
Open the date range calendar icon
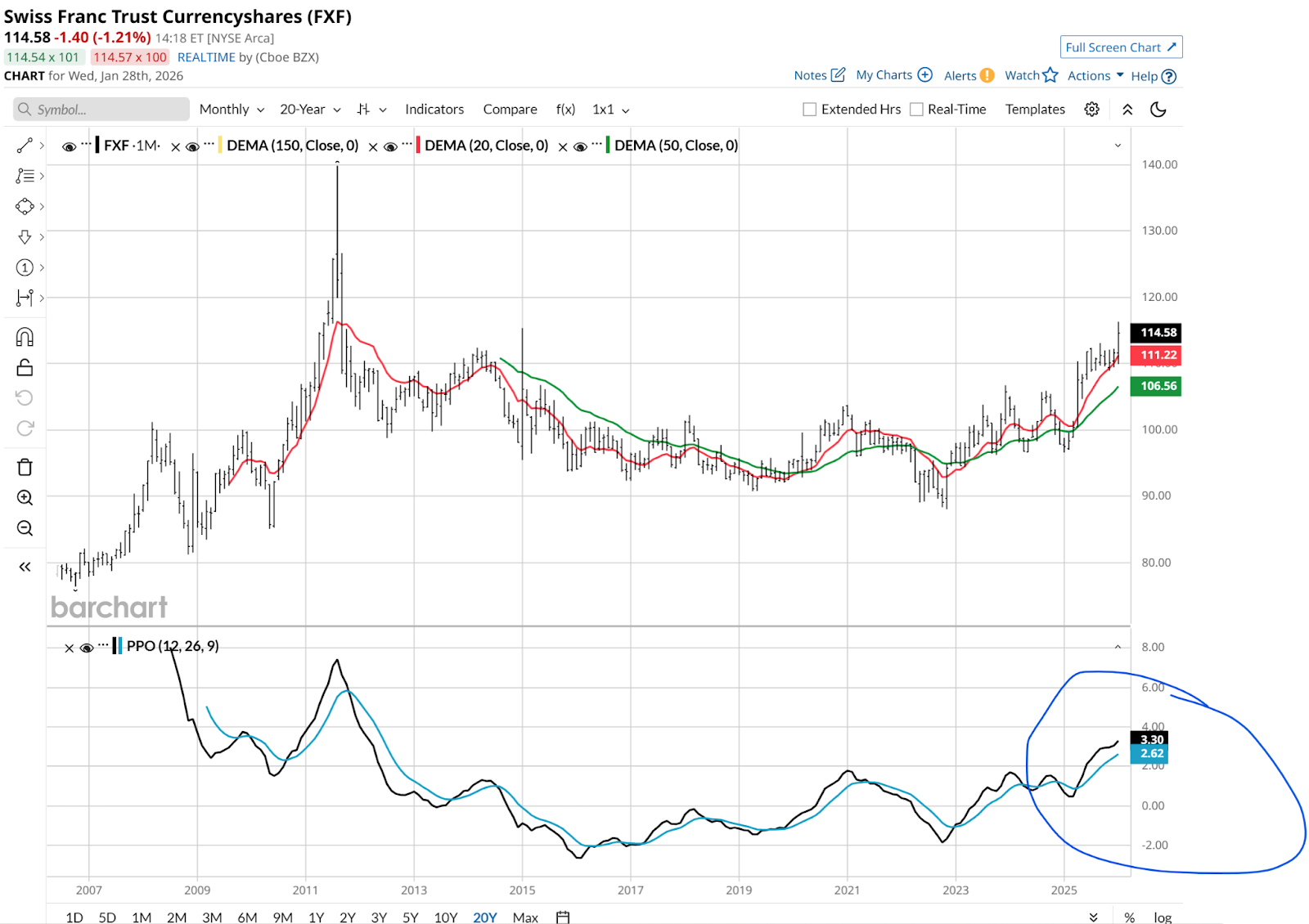(x=563, y=917)
